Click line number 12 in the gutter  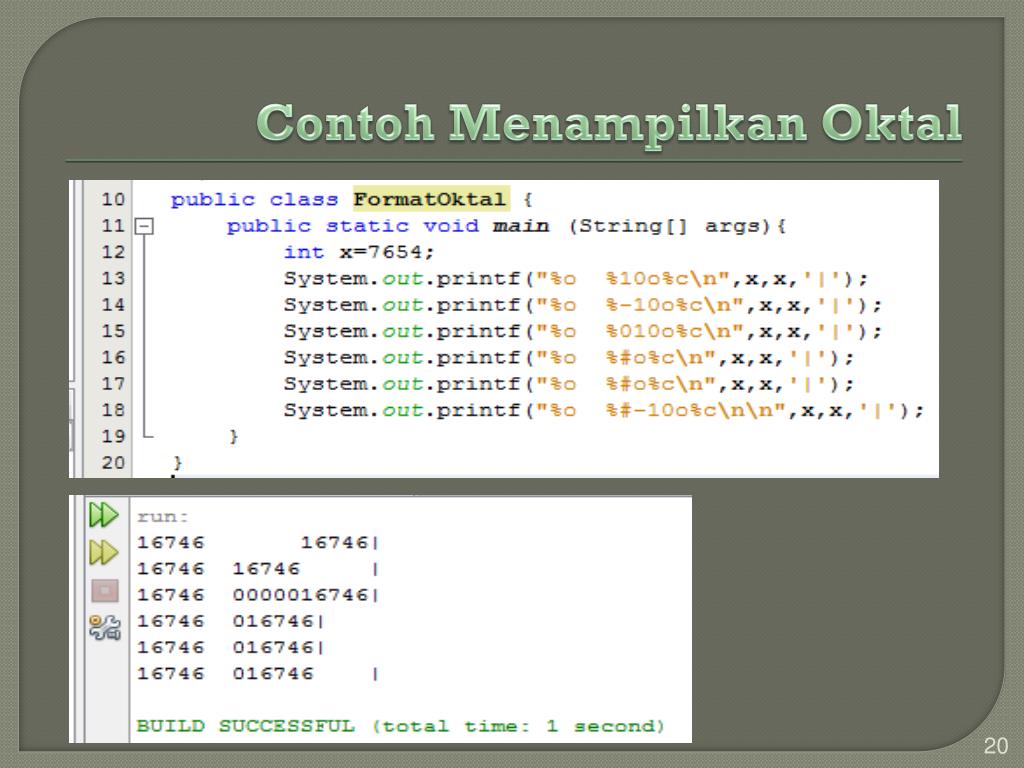tap(112, 252)
